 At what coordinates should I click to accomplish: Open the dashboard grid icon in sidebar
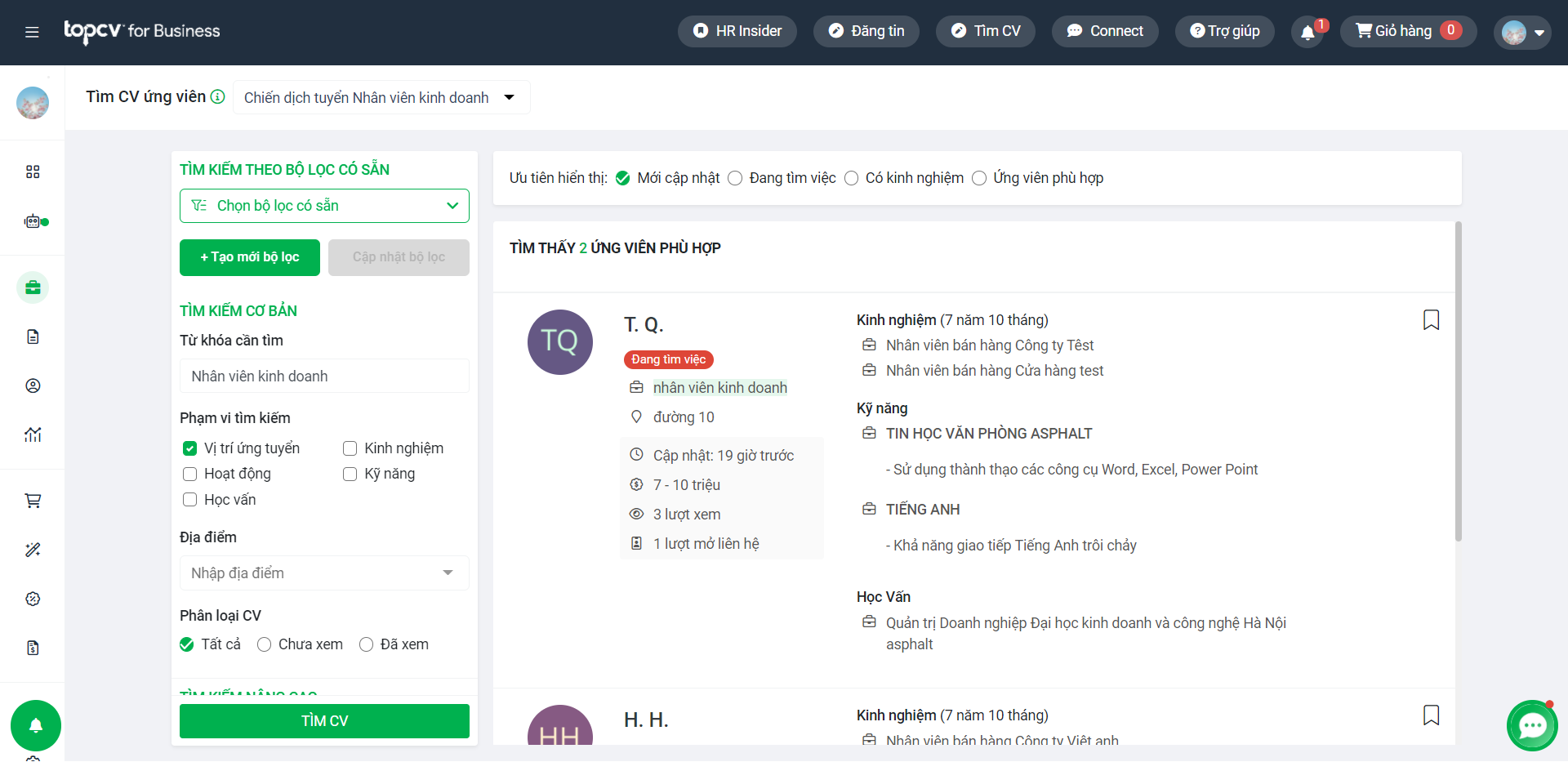coord(33,172)
